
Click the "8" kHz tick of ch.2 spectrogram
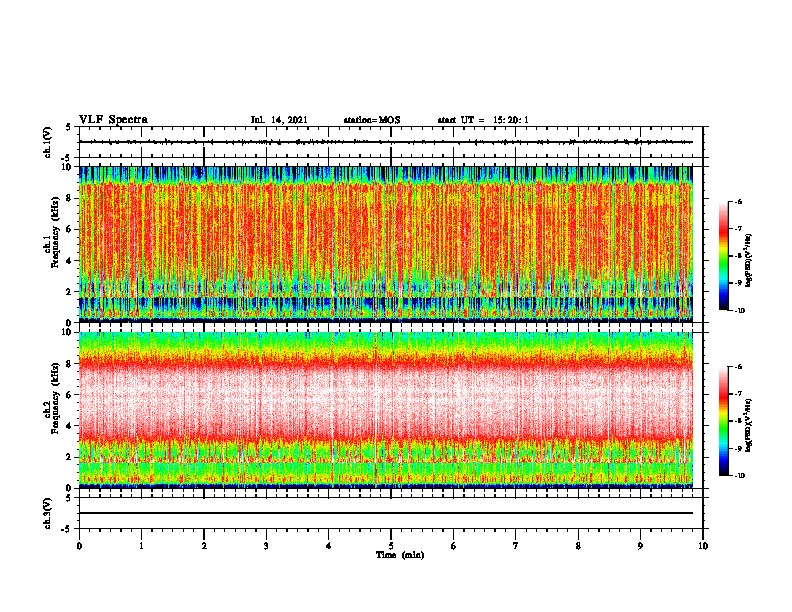pyautogui.click(x=70, y=364)
